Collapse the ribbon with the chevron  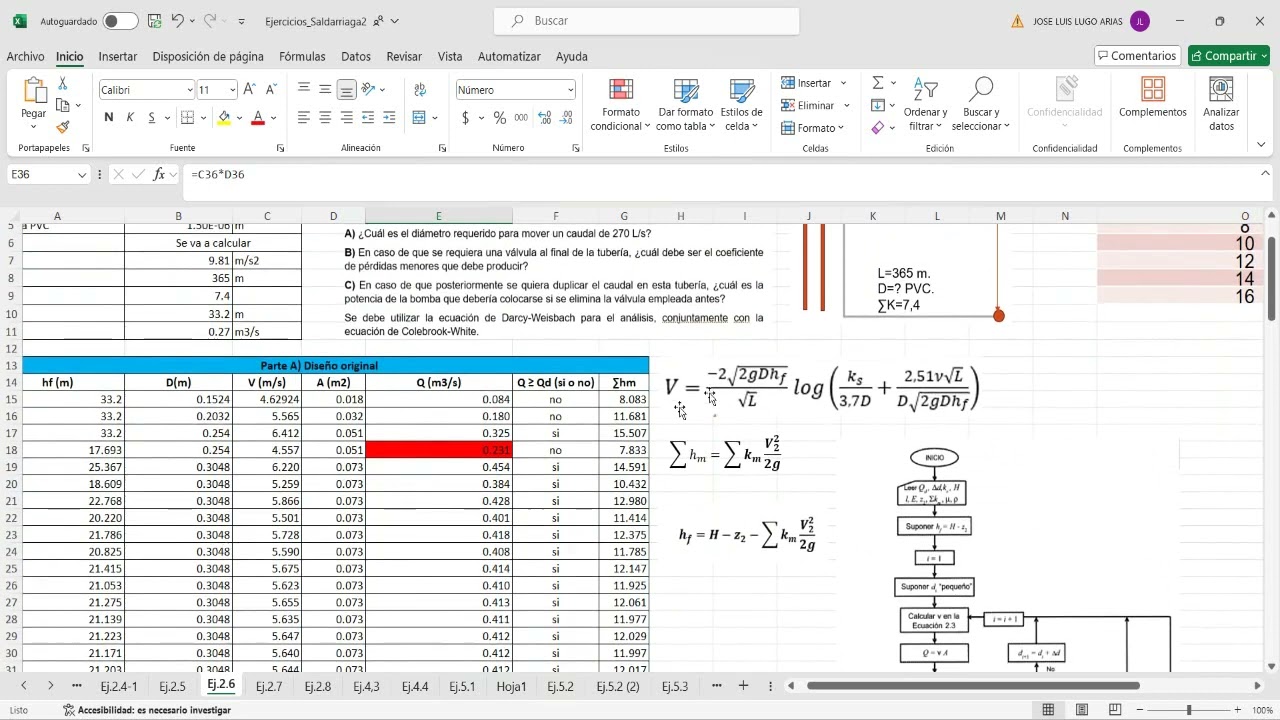1262,145
